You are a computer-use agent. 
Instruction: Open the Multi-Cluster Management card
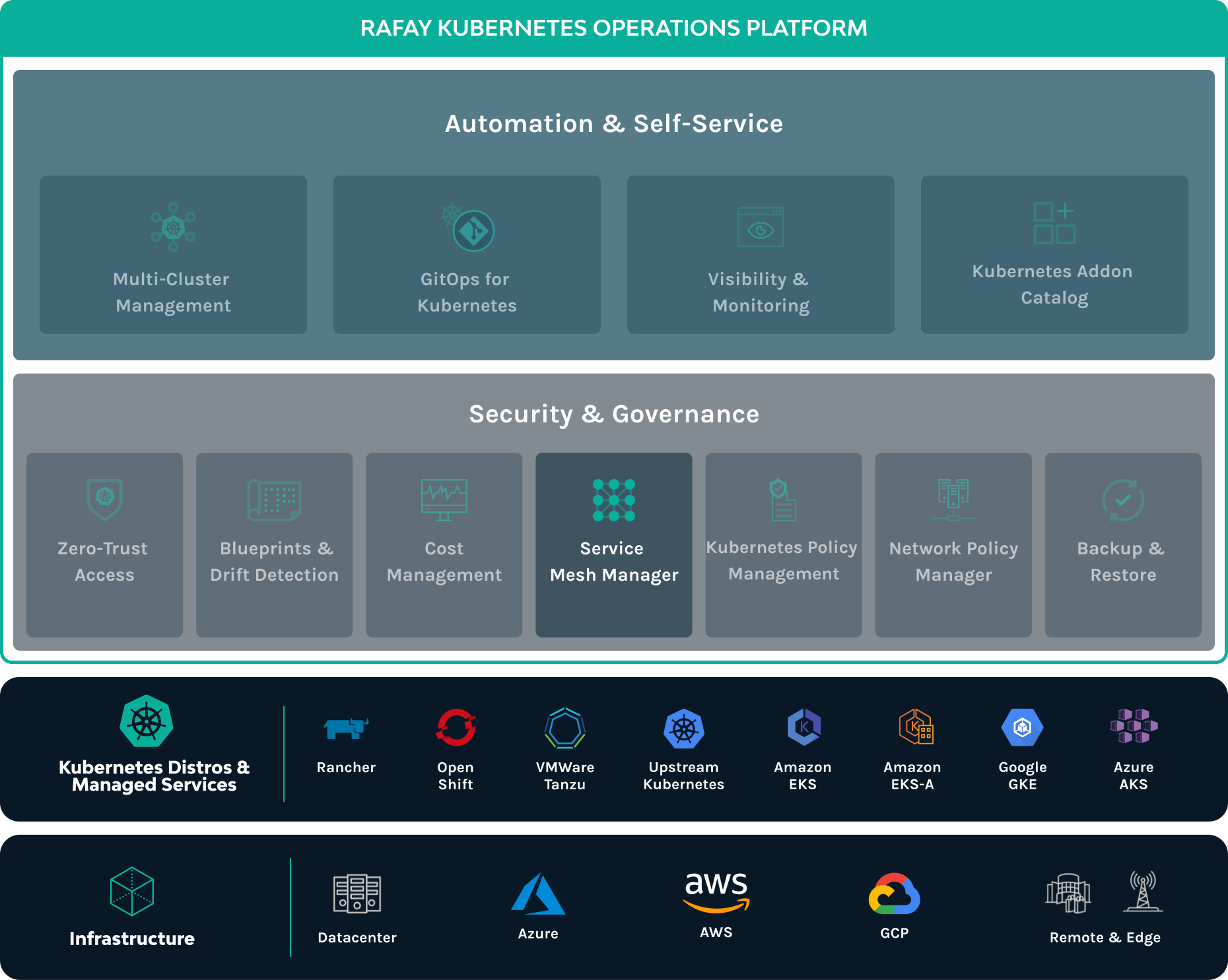coord(173,255)
